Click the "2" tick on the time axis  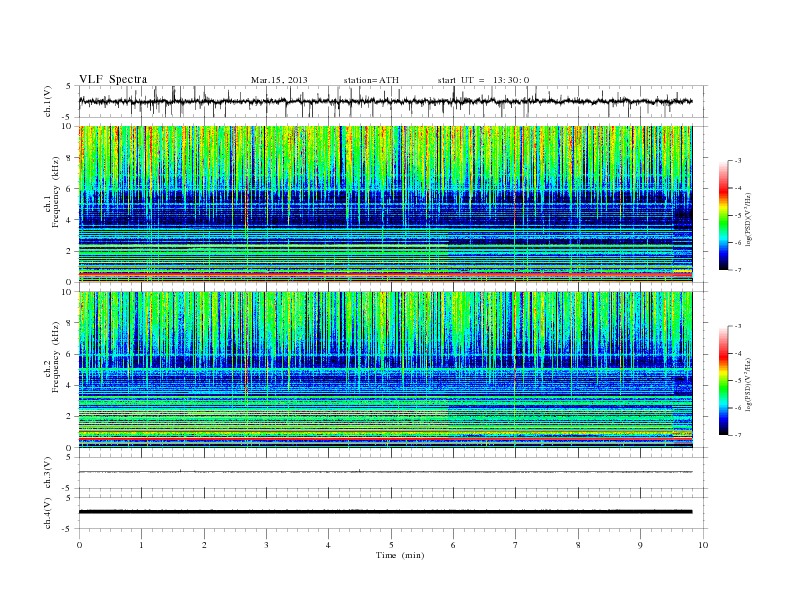click(204, 545)
